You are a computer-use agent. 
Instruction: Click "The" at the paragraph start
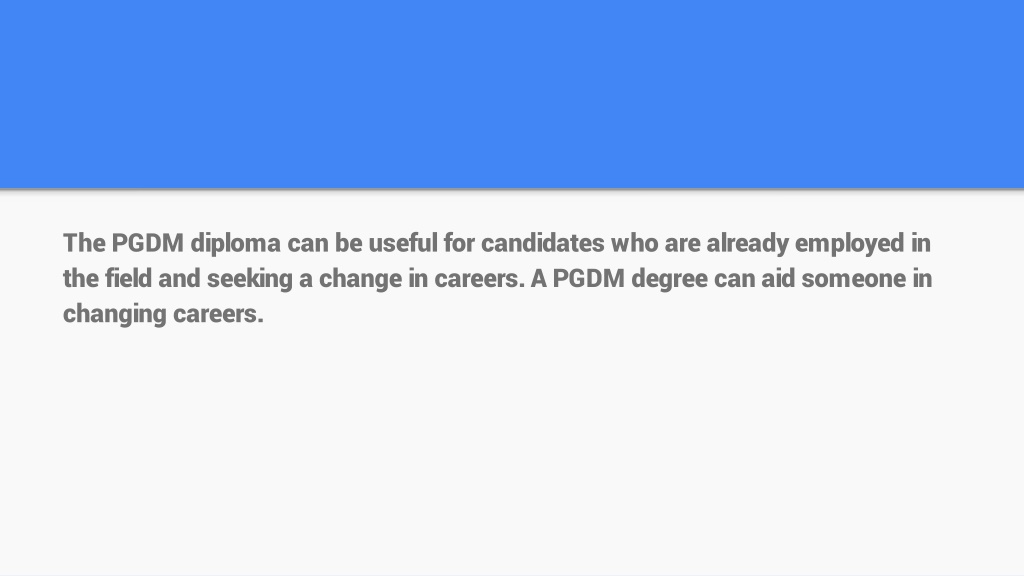[x=84, y=243]
